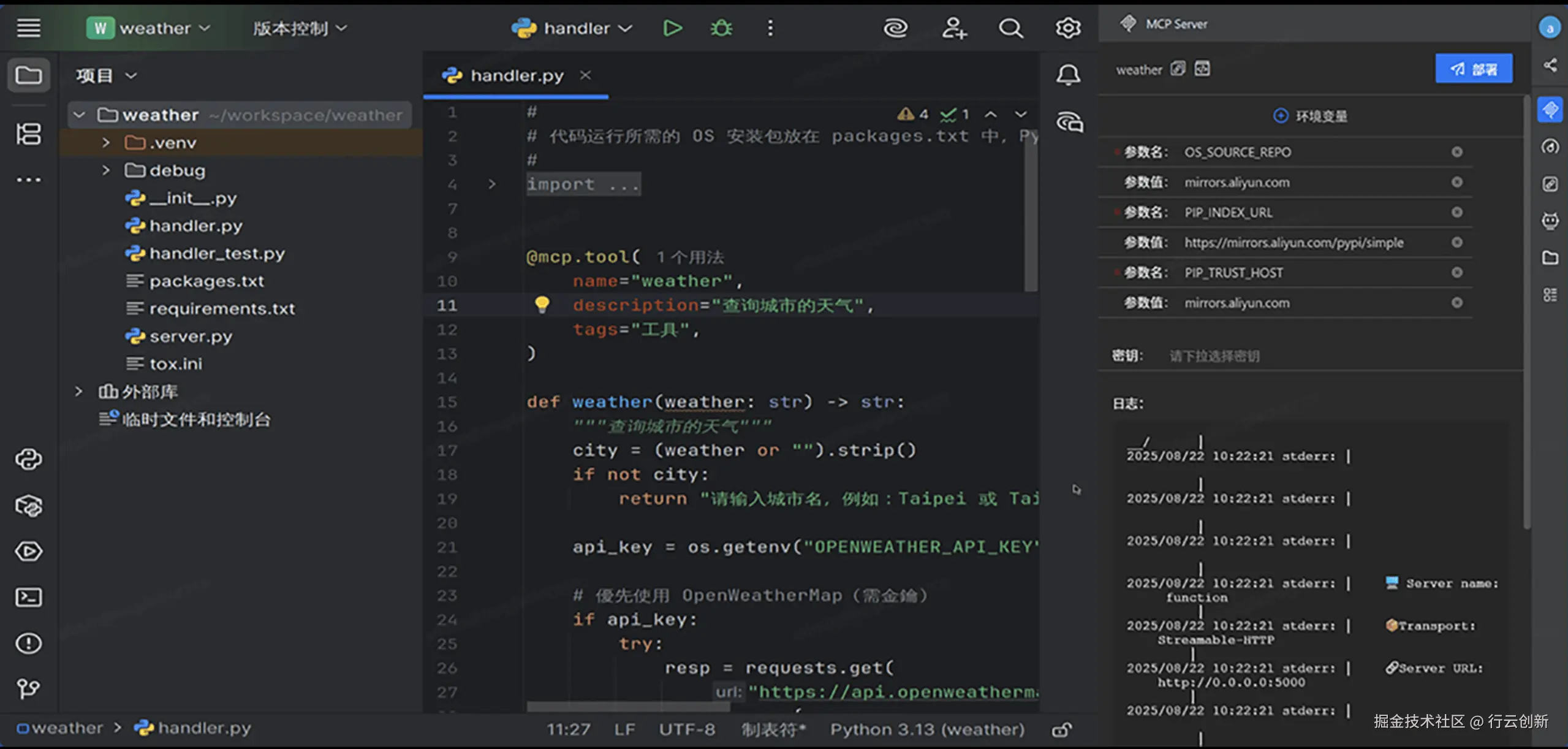This screenshot has height=749, width=1568.
Task: Remove the OS_SOURCE_REPO parameter row
Action: pyautogui.click(x=1456, y=152)
